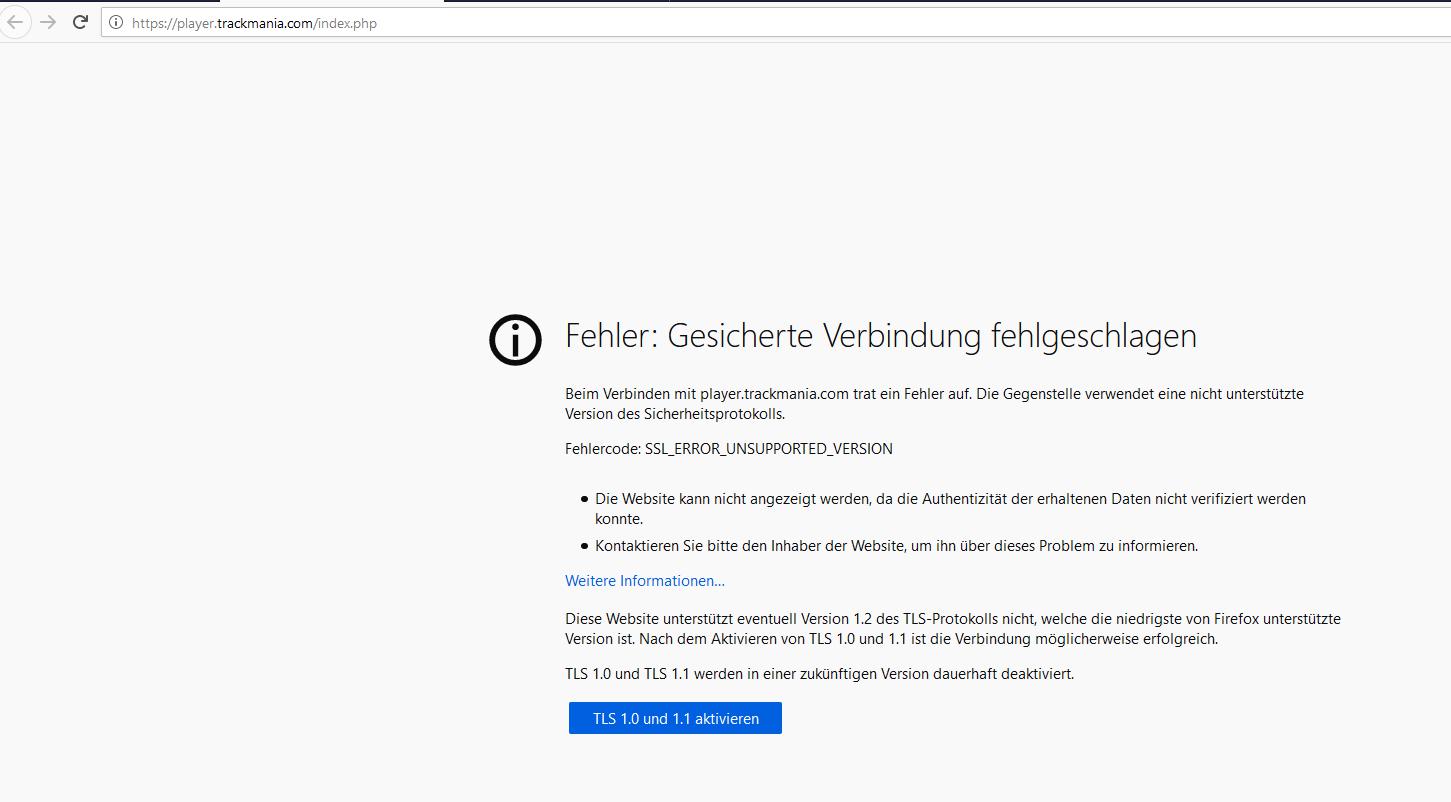Viewport: 1451px width, 802px height.
Task: Click the sentence about TLS 1.0 und TLS 1.1 dauerhaft deaktiviert
Action: click(x=819, y=674)
